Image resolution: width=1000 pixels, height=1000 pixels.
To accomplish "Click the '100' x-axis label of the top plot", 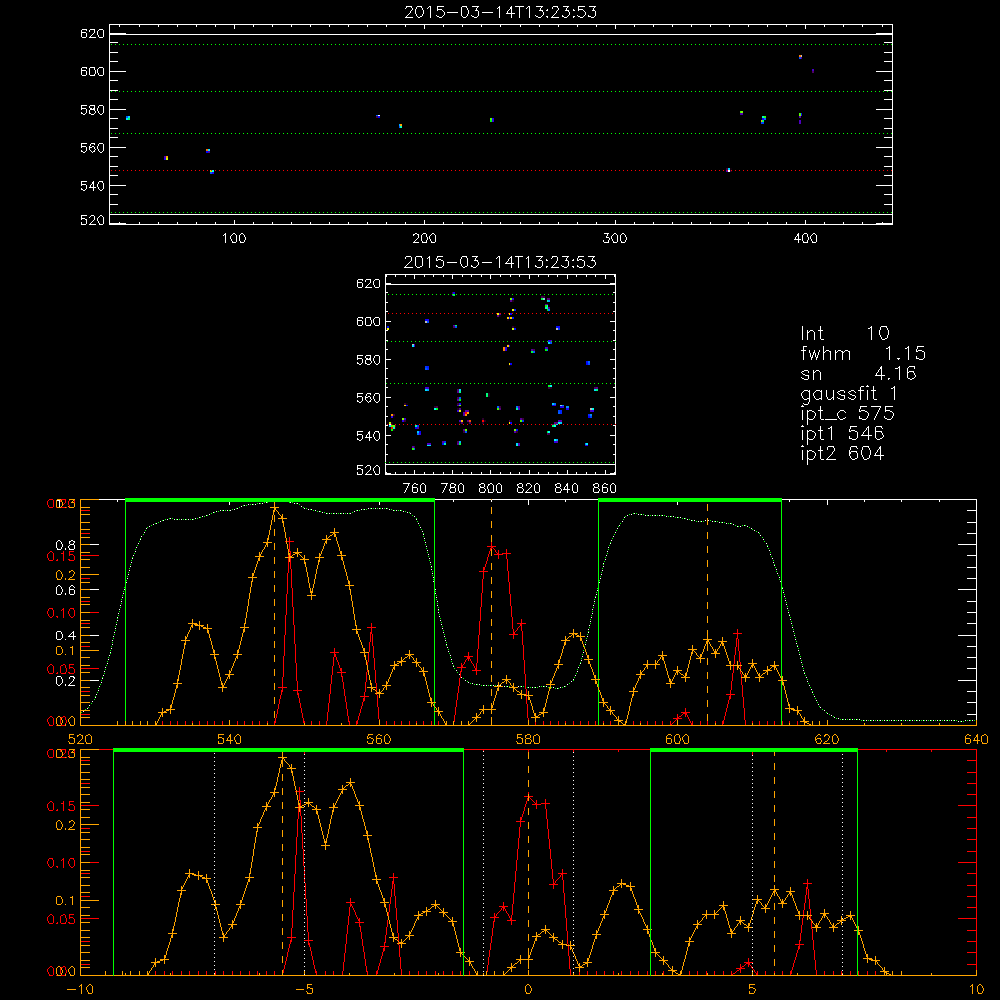I will click(234, 239).
